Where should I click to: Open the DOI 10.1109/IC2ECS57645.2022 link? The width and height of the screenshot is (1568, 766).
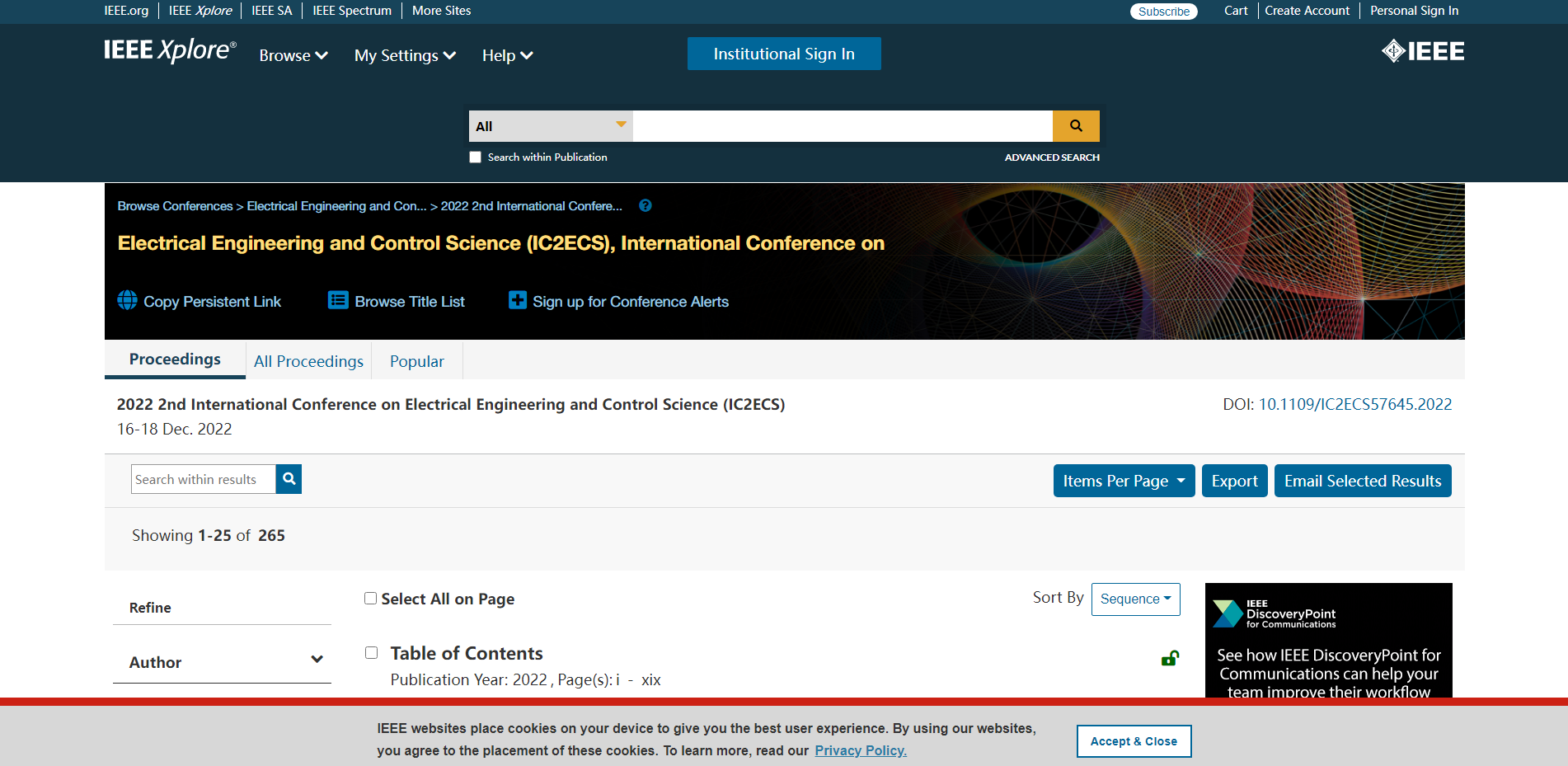click(x=1355, y=404)
